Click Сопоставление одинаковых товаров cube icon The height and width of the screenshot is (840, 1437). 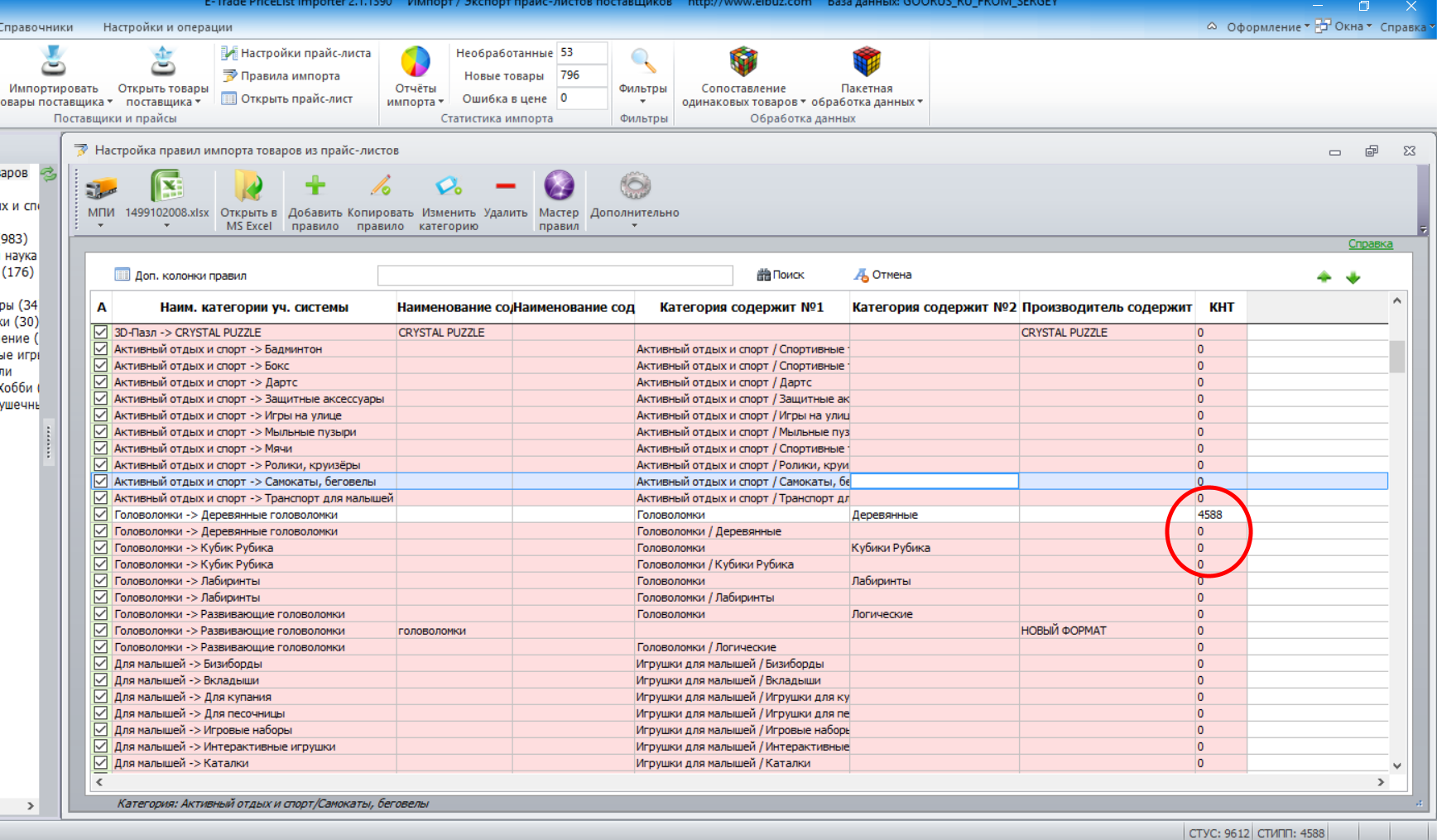click(x=743, y=61)
